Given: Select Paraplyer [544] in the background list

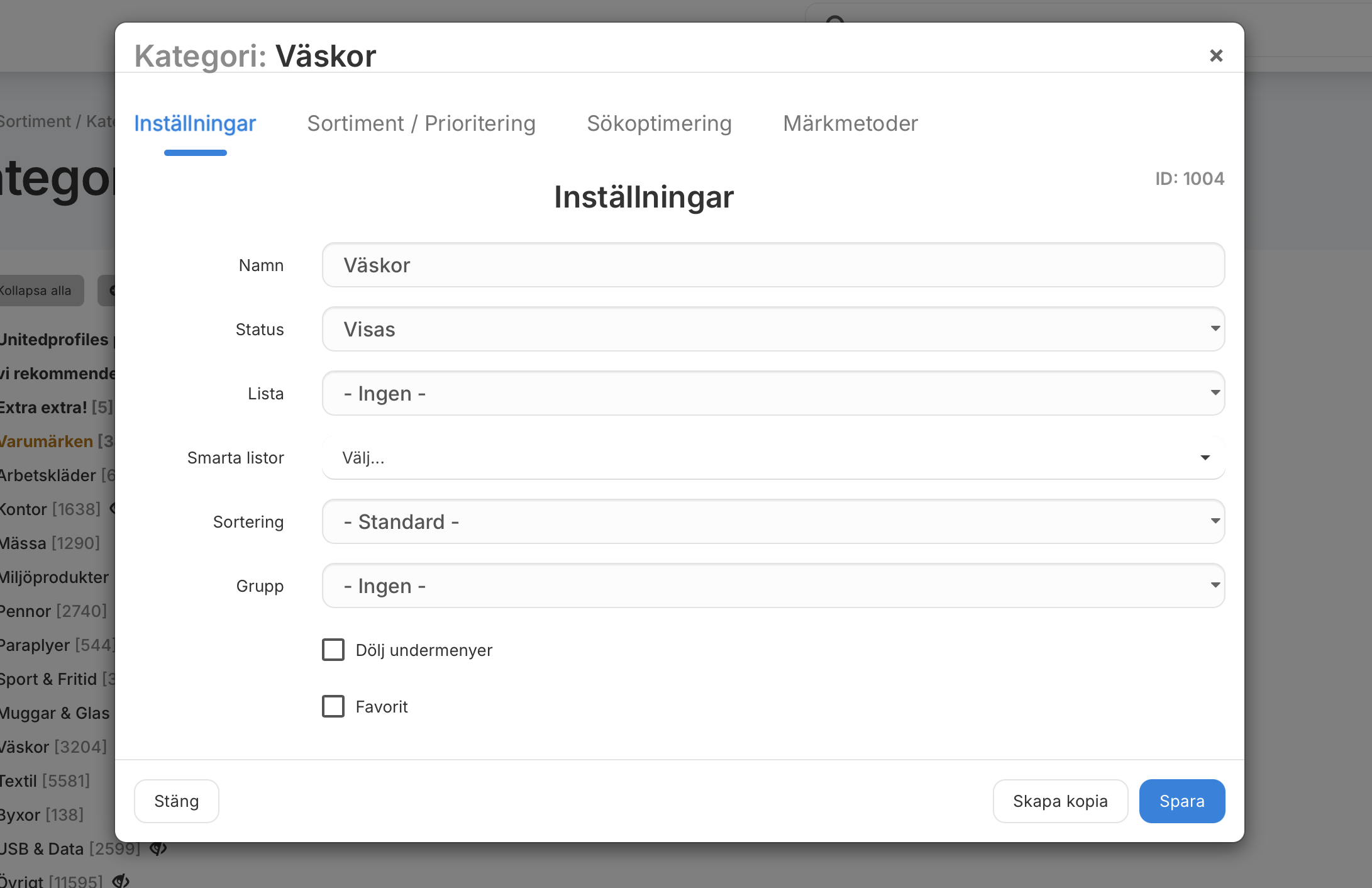Looking at the screenshot, I should coord(57,645).
